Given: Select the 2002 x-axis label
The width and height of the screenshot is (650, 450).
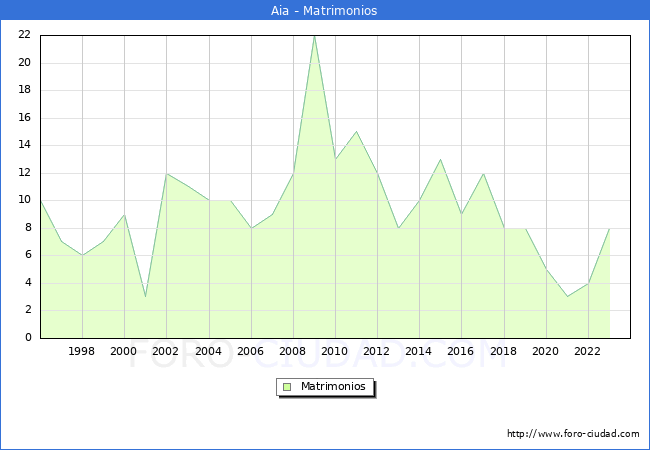Looking at the screenshot, I should click(166, 351).
